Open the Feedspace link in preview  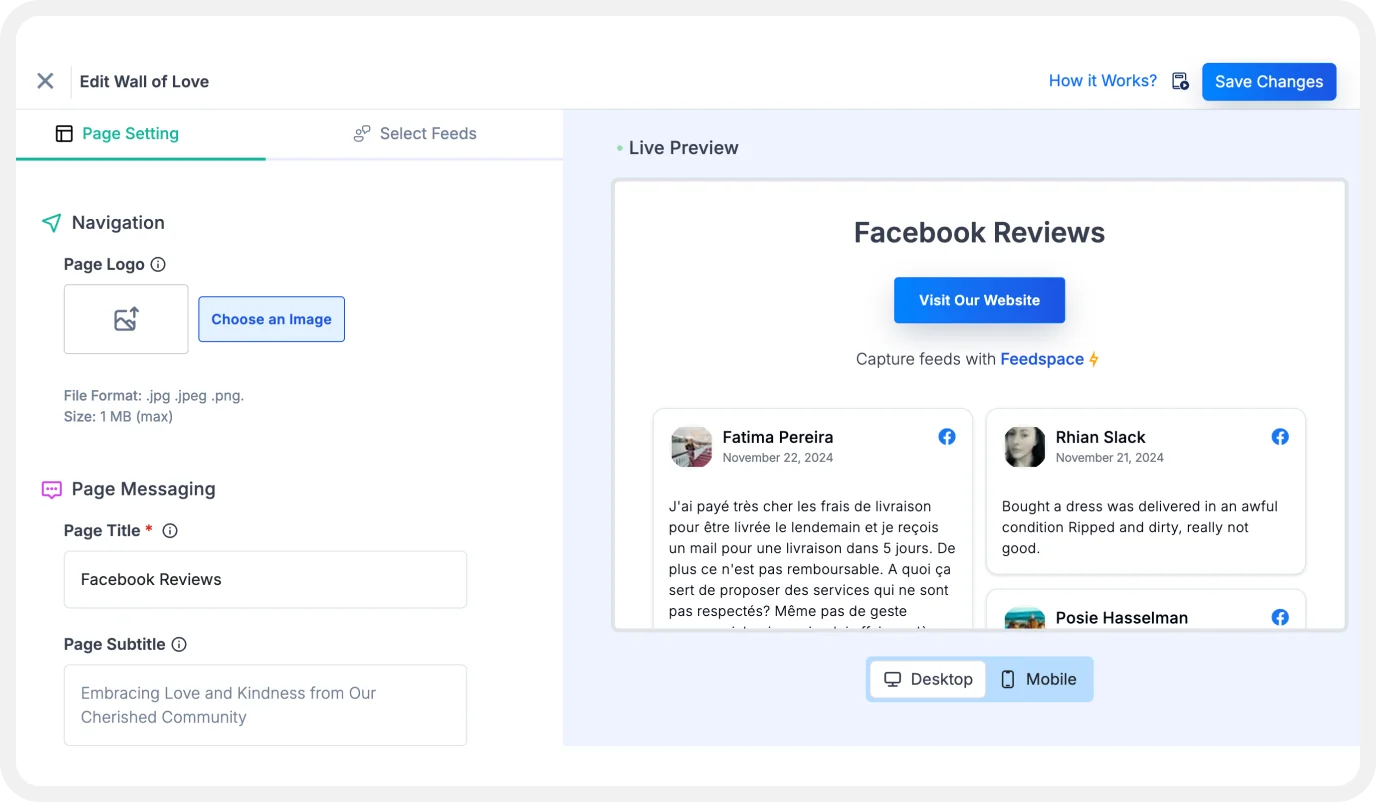pyautogui.click(x=1041, y=359)
